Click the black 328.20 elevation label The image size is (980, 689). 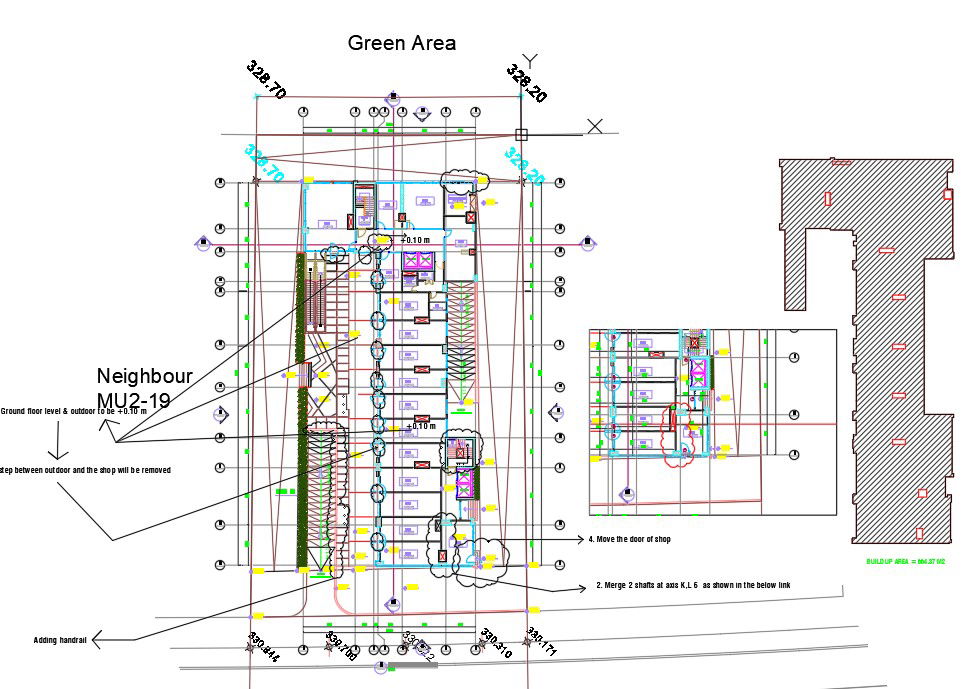526,84
